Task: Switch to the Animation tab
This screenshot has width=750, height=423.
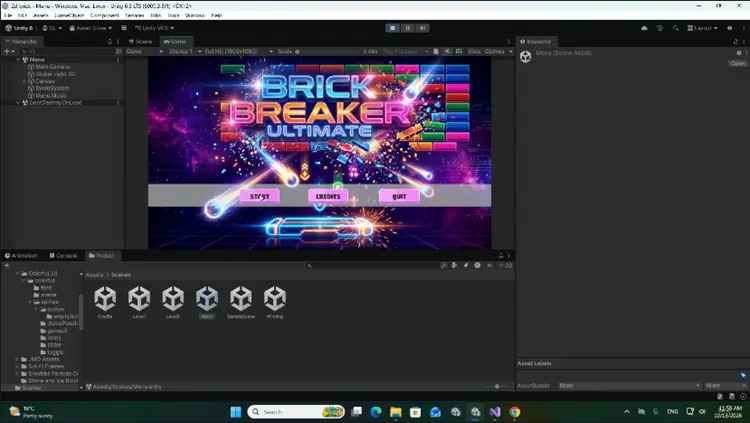Action: [22, 256]
